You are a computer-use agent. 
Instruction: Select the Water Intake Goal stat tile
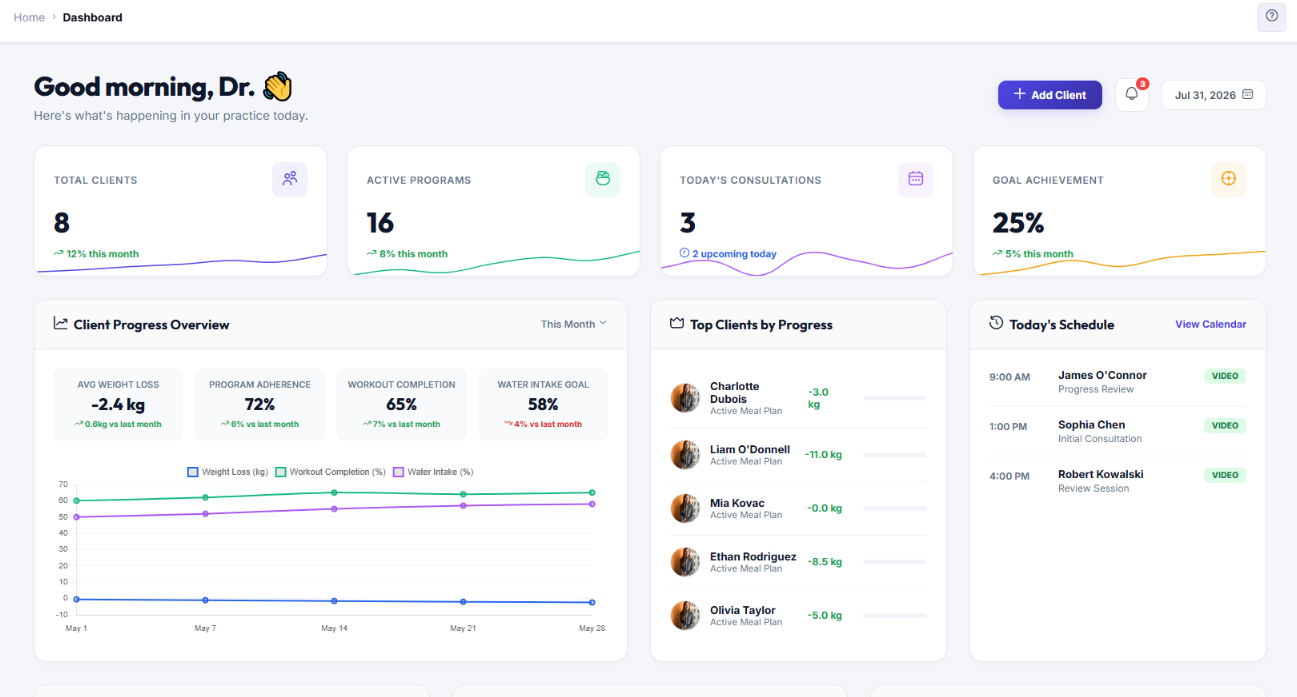click(x=543, y=404)
